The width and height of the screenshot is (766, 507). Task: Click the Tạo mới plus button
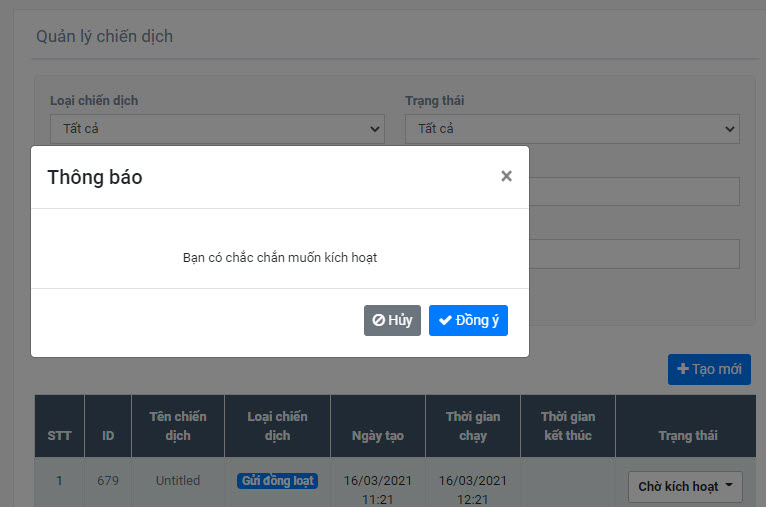709,369
